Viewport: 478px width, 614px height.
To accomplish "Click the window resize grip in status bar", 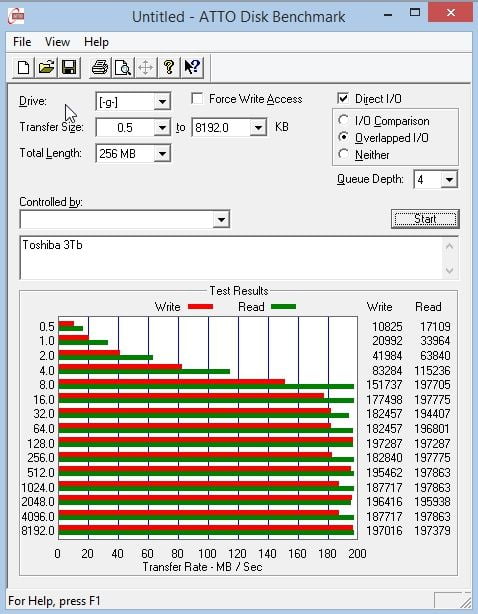I will [466, 602].
